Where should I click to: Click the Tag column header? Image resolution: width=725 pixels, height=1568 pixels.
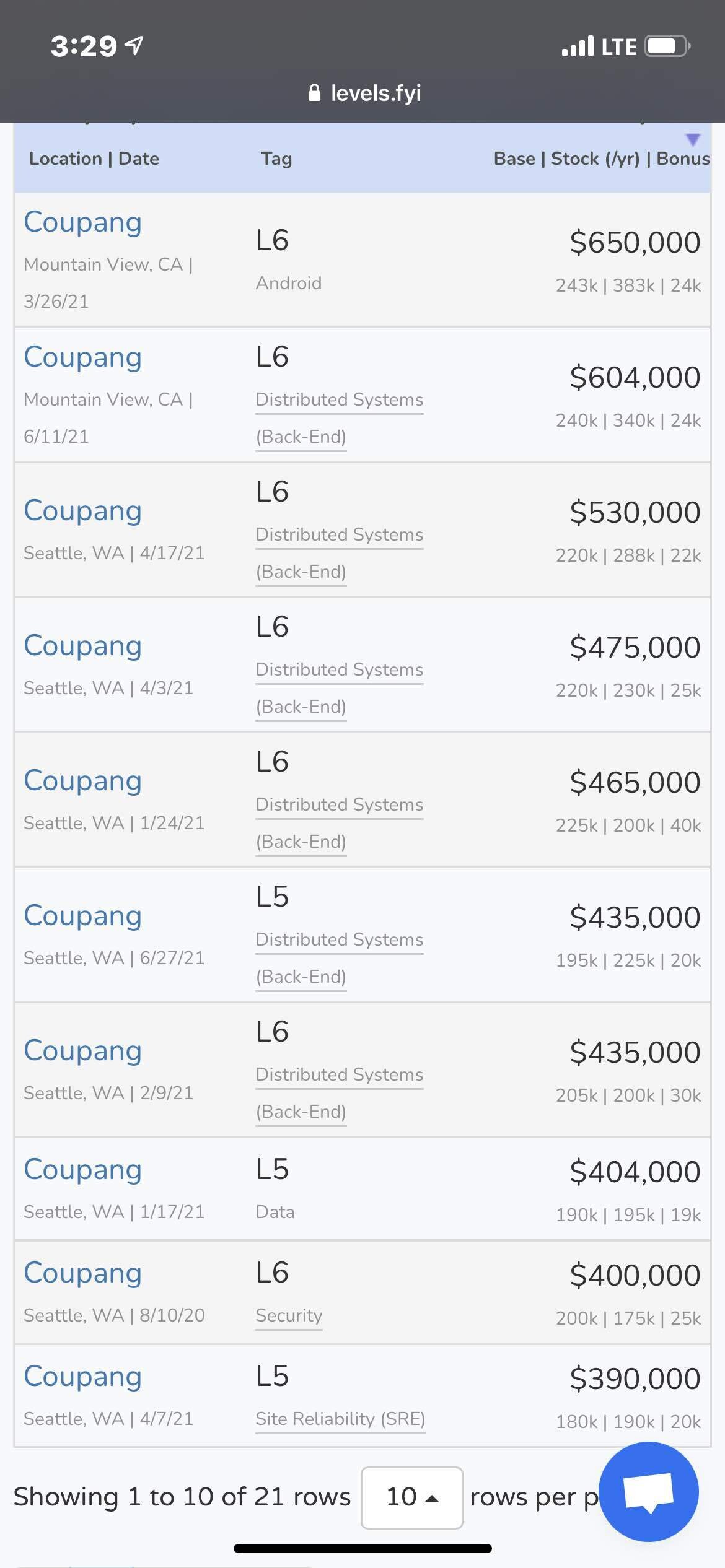[x=276, y=159]
